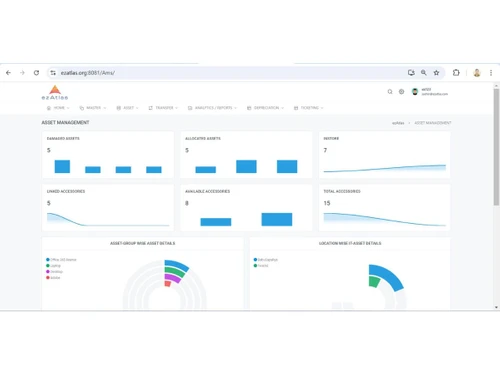Screen dimensions: 500x375
Task: Expand the Home menu chevron
Action: [68, 108]
